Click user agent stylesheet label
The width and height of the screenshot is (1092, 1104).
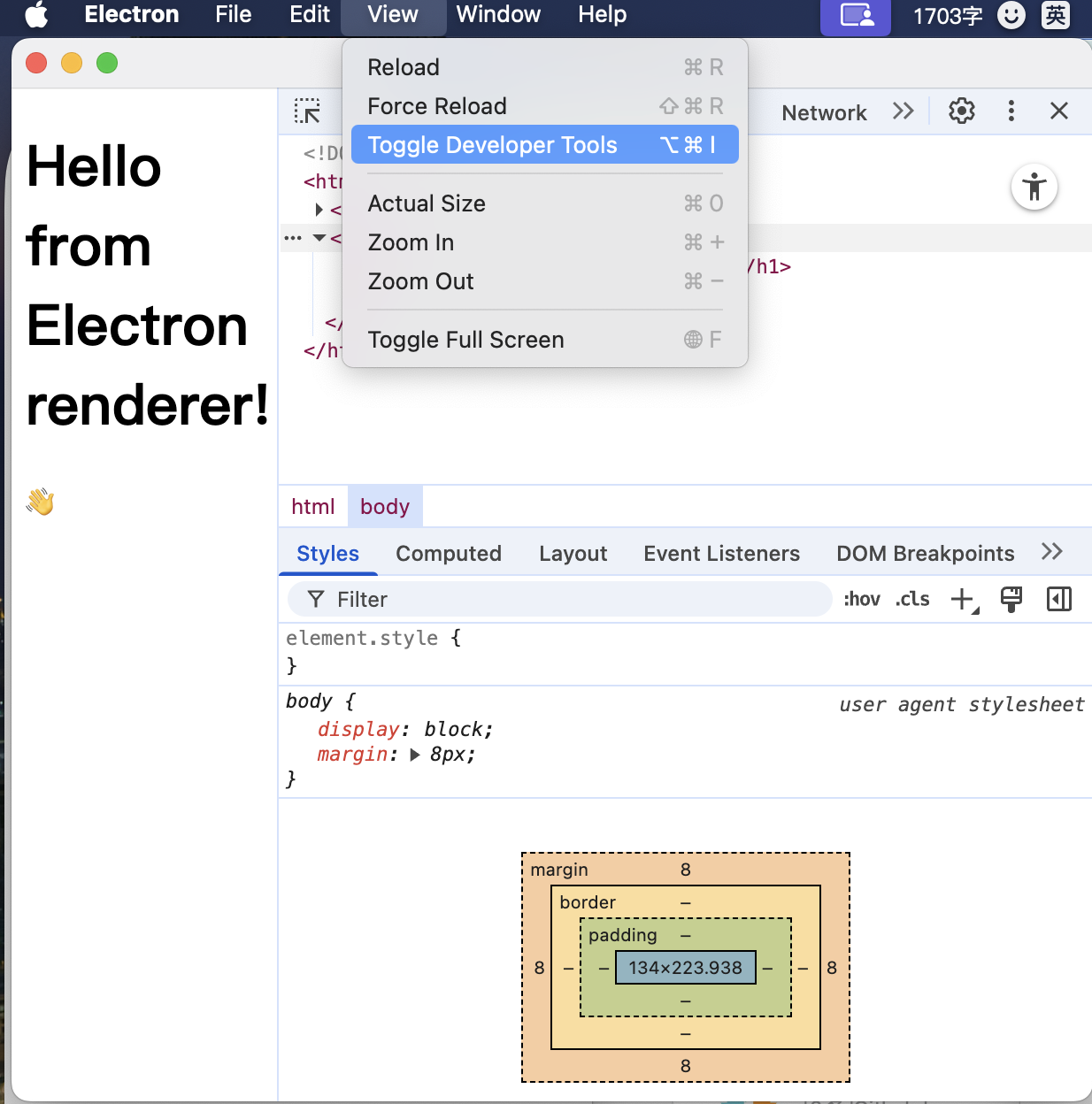pyautogui.click(x=962, y=704)
